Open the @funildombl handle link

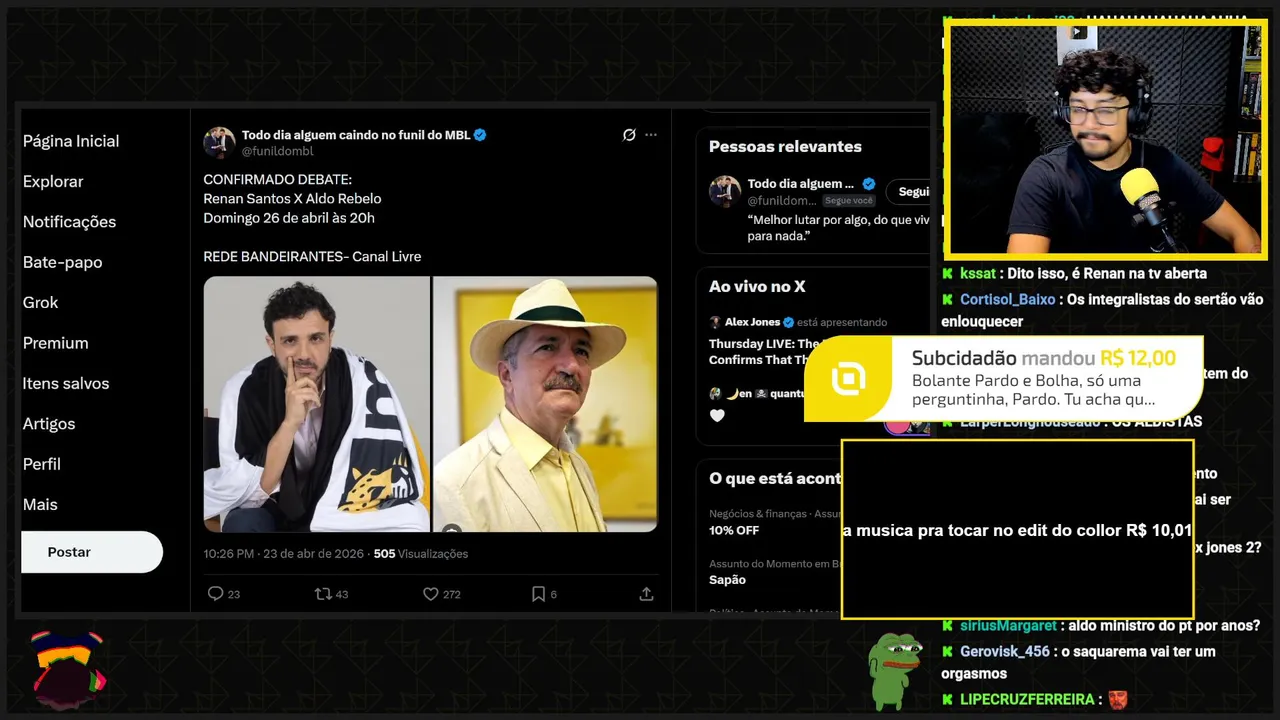coord(277,151)
